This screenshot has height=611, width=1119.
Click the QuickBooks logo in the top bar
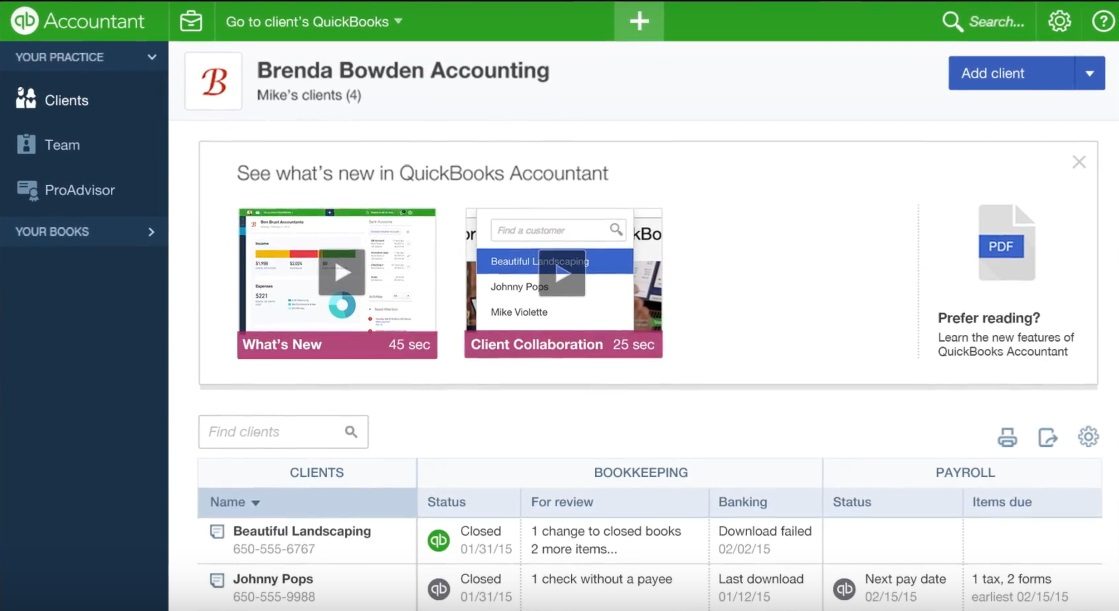(x=23, y=20)
